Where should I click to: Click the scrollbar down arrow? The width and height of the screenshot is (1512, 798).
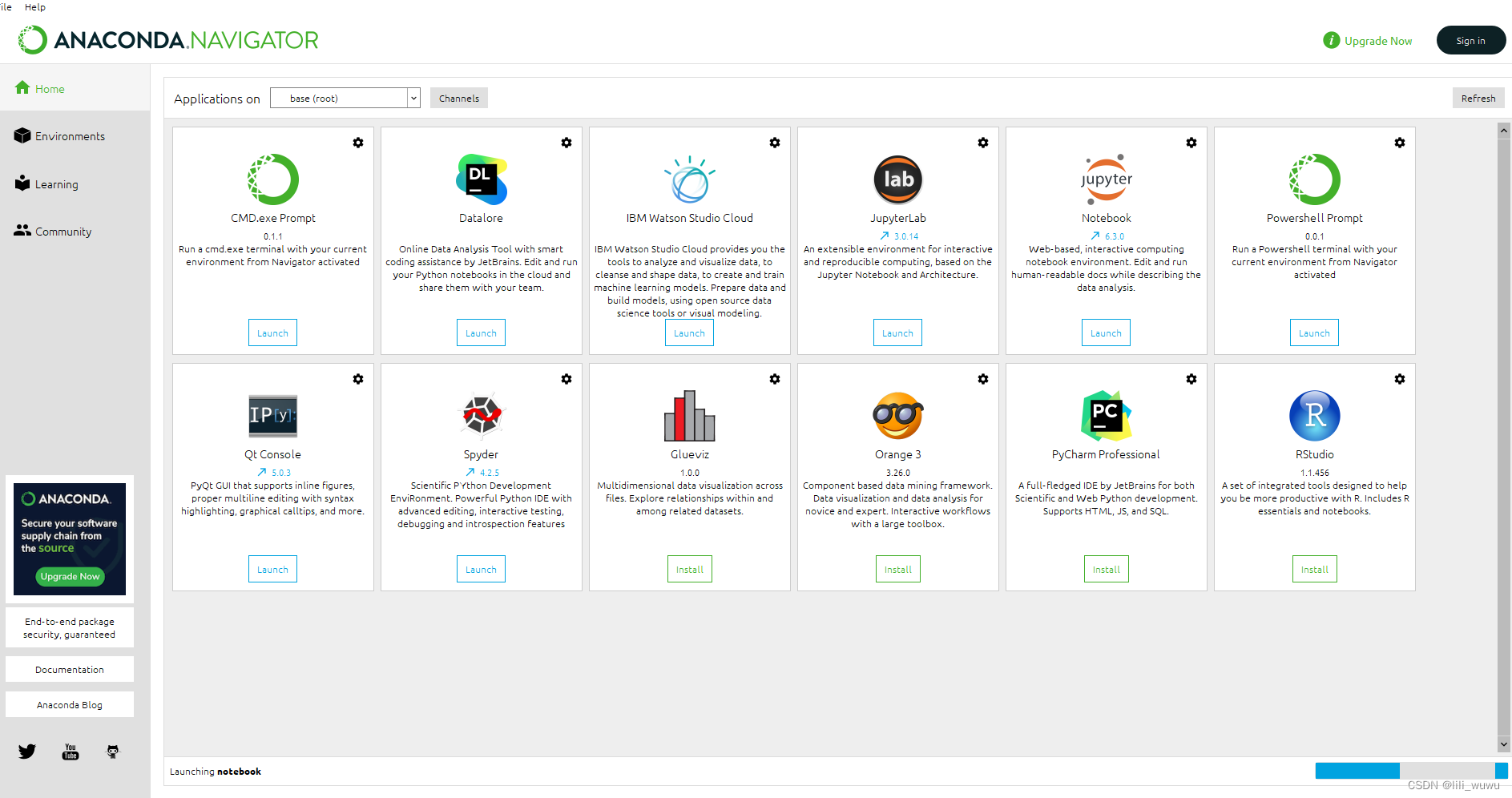(x=1504, y=744)
